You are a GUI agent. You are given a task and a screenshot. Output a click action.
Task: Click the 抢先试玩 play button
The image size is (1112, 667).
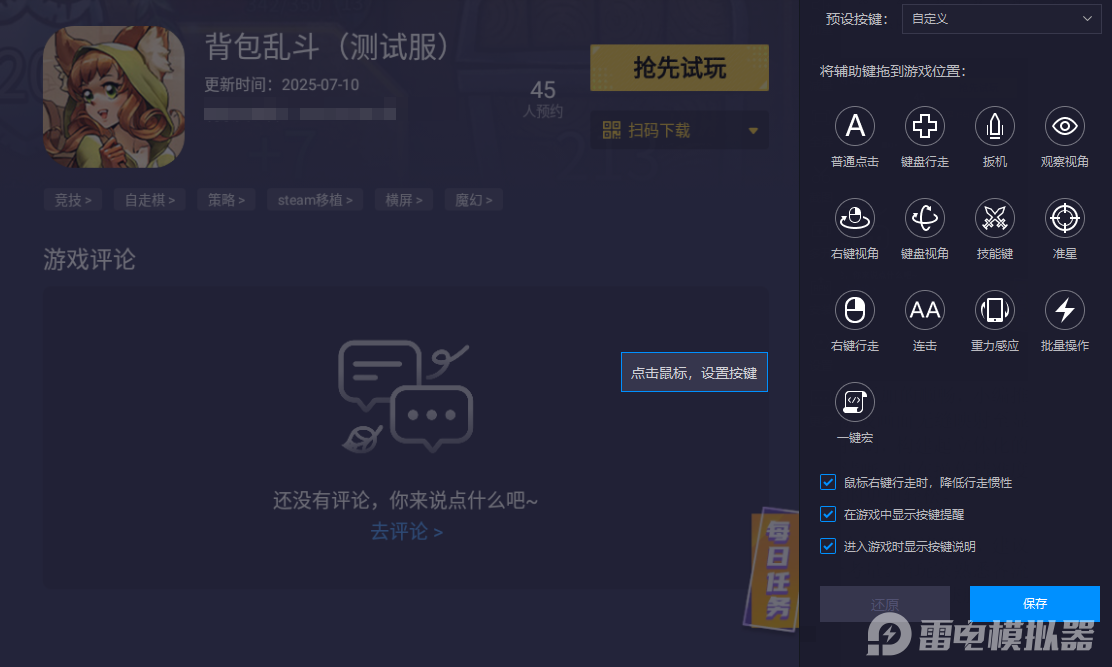[679, 67]
